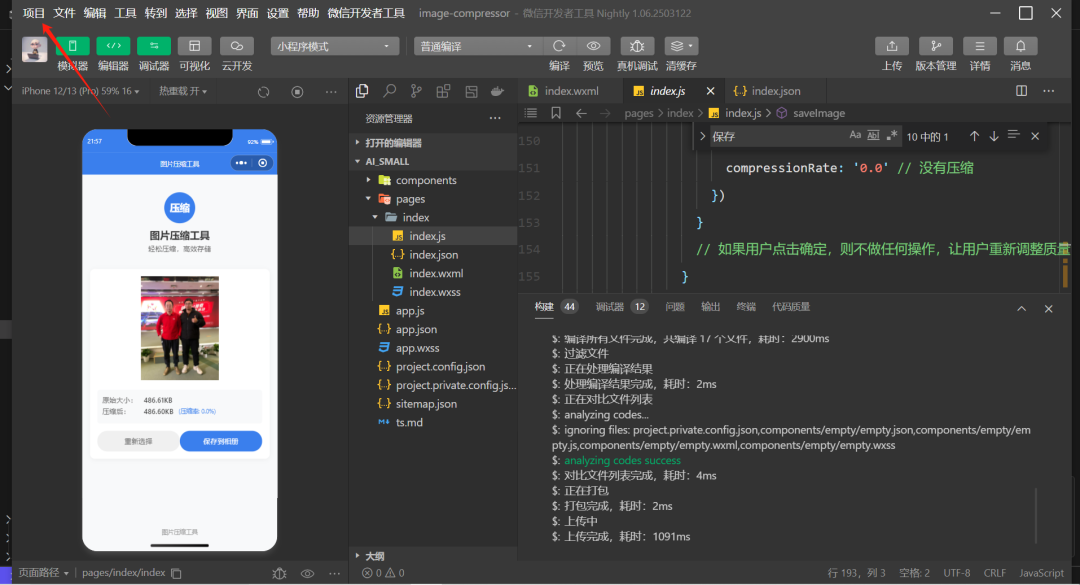
Task: Toggle regex option in the find box
Action: 892,136
